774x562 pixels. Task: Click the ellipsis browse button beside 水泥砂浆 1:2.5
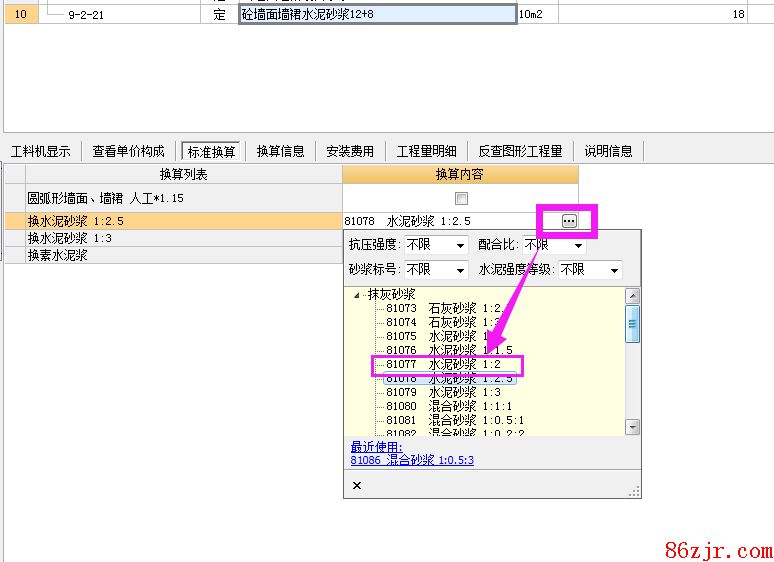[568, 221]
